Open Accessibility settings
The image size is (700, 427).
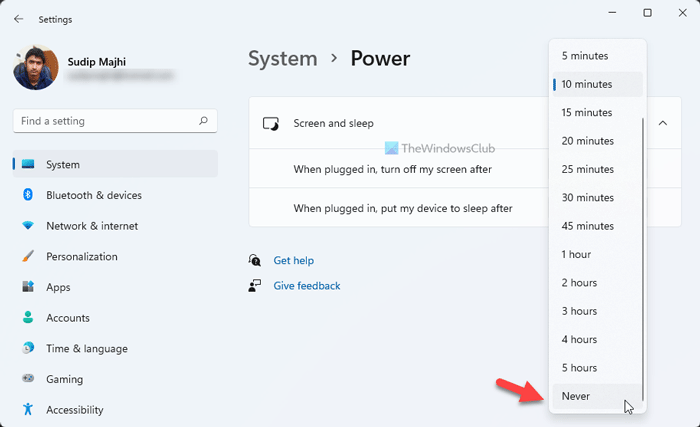[74, 410]
